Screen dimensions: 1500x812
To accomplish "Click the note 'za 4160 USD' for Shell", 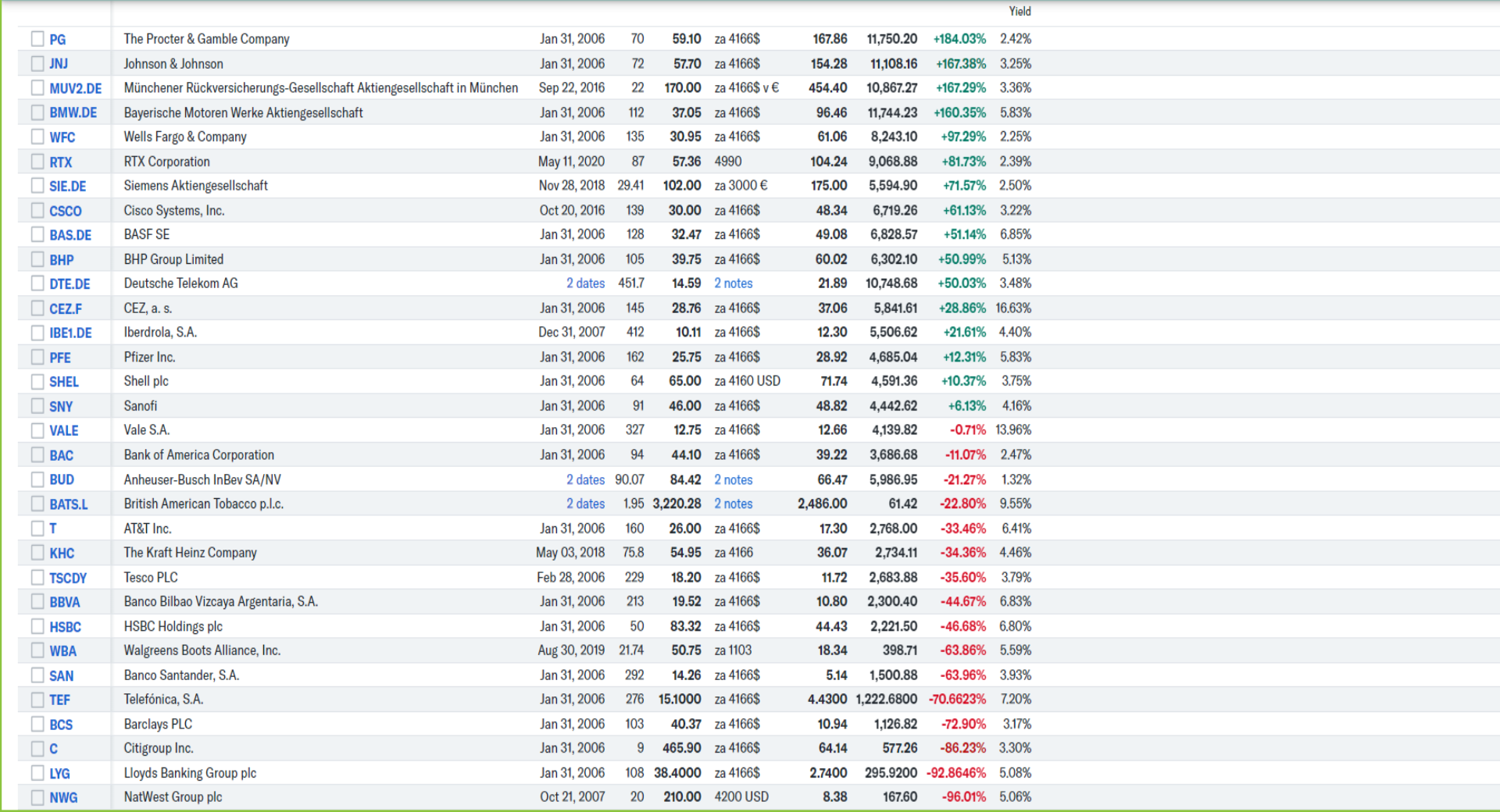I will pos(748,381).
